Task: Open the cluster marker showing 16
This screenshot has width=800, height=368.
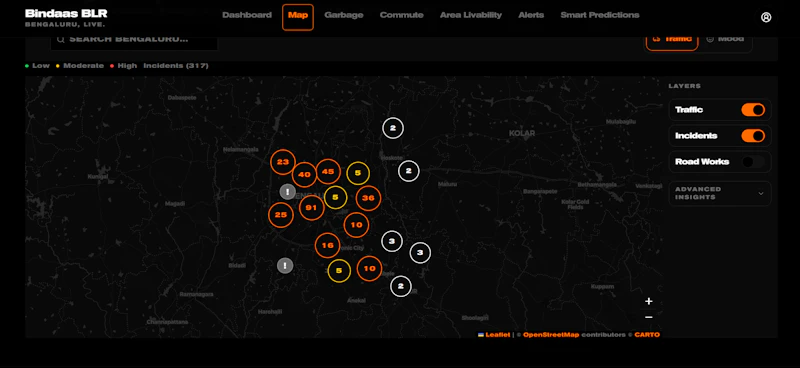Action: (x=328, y=246)
